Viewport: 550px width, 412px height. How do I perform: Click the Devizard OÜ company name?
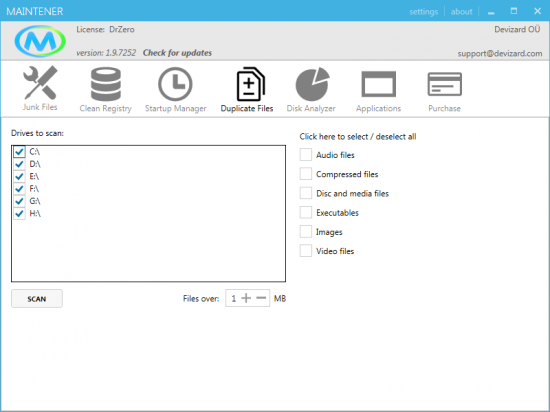(517, 29)
